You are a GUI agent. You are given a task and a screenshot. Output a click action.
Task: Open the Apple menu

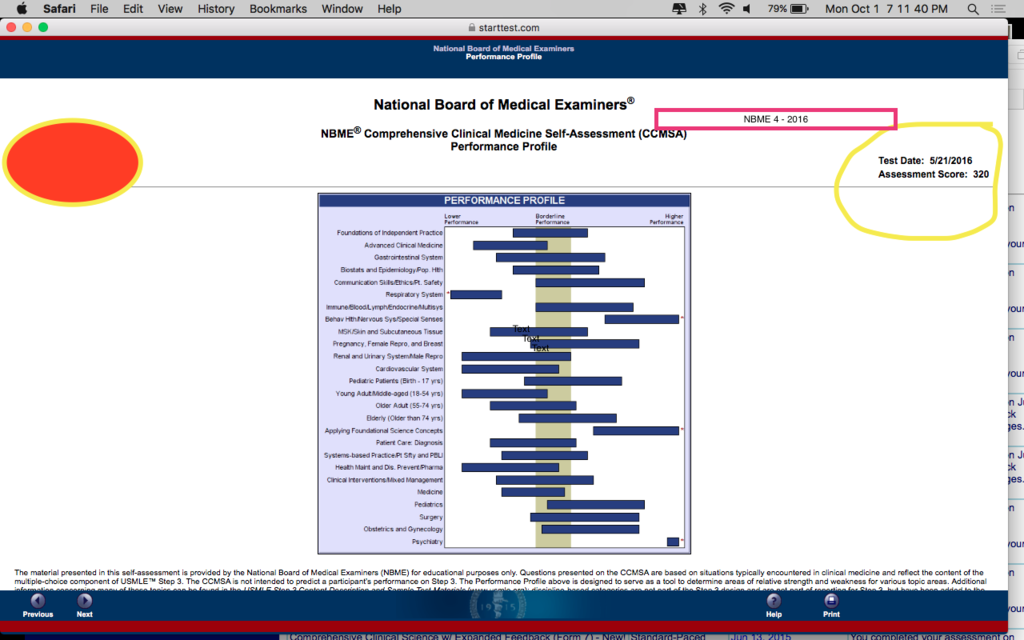[x=21, y=9]
